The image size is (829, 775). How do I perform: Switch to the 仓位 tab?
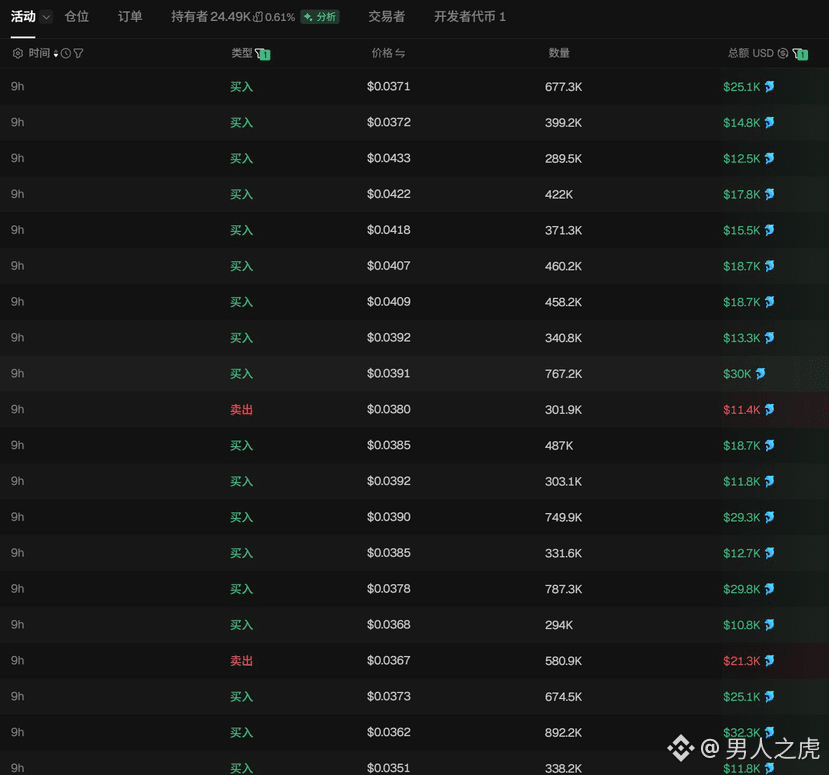tap(77, 17)
